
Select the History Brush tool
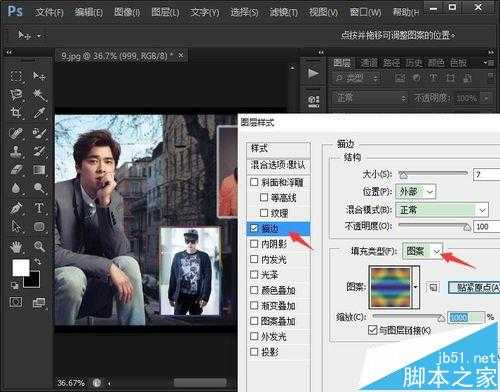(39, 151)
